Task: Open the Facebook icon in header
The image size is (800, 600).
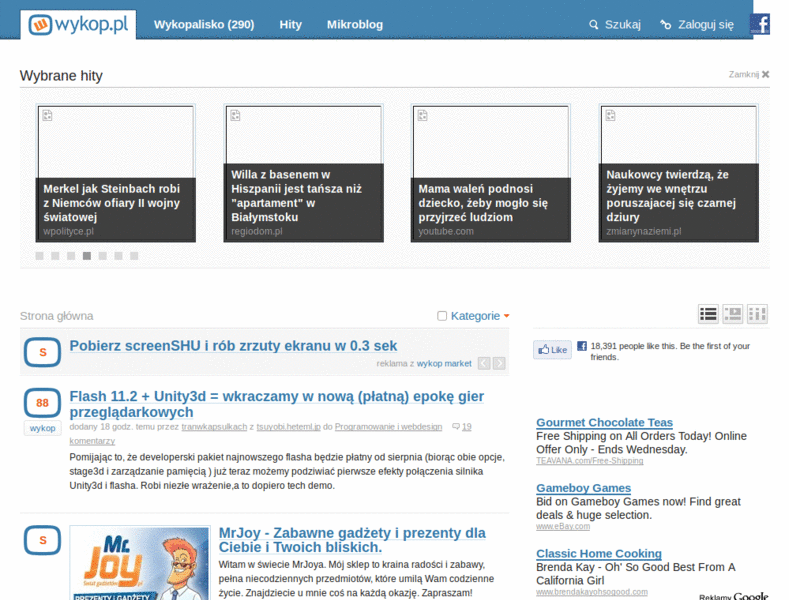Action: click(759, 24)
